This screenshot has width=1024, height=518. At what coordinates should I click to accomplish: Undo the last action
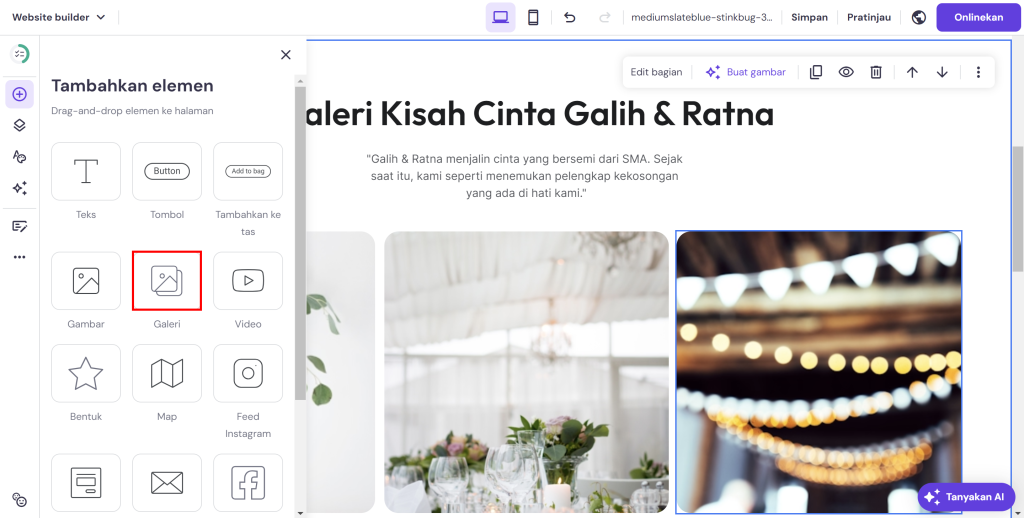tap(569, 18)
